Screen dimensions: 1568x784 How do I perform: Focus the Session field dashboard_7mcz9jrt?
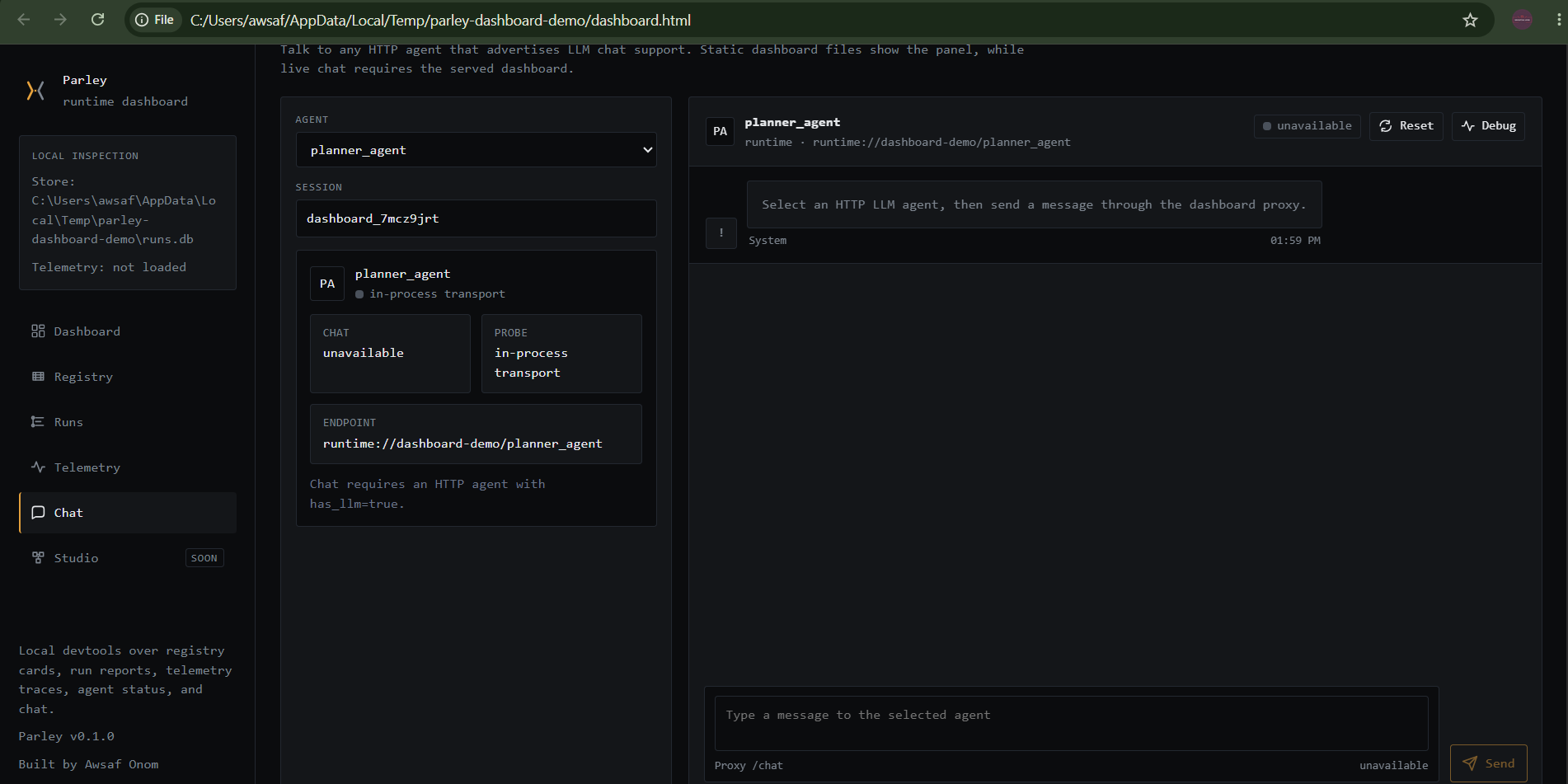tap(477, 218)
